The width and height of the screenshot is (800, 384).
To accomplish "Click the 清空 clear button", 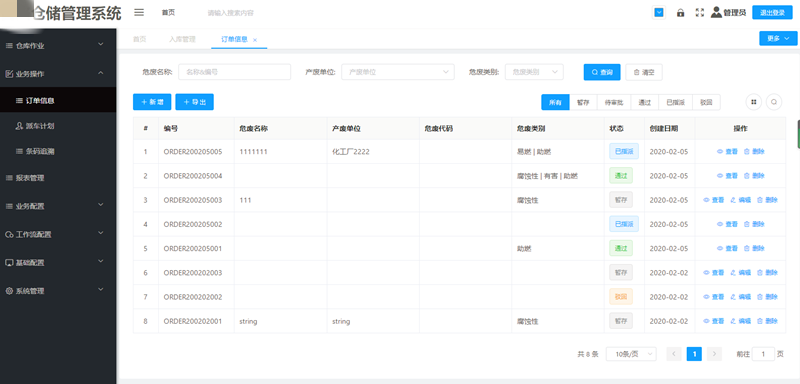I will [x=644, y=72].
